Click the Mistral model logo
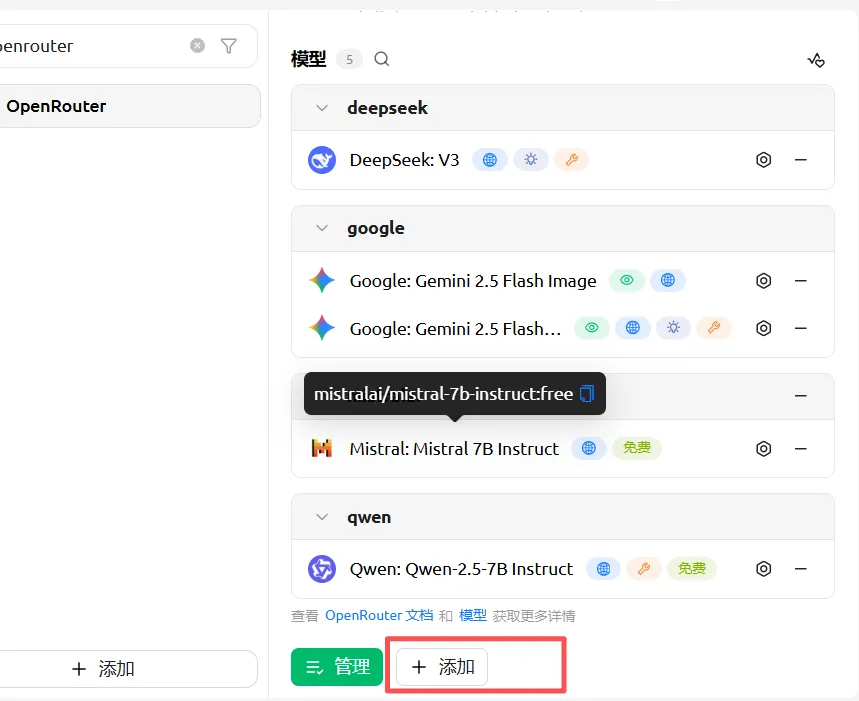Screen dimensions: 859x701 (322, 449)
